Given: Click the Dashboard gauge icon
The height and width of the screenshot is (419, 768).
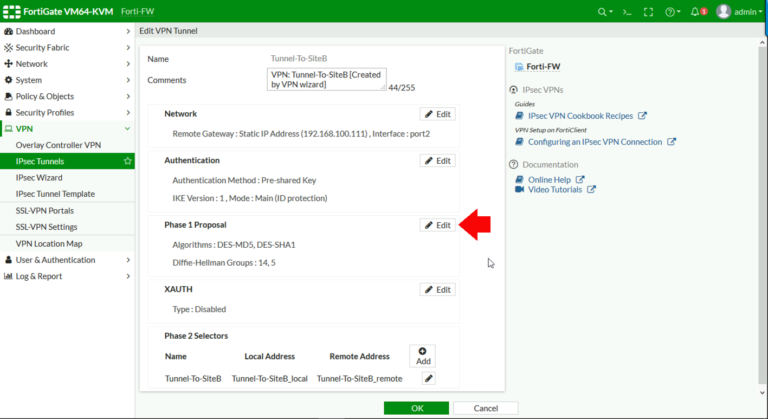Looking at the screenshot, I should click(x=8, y=31).
